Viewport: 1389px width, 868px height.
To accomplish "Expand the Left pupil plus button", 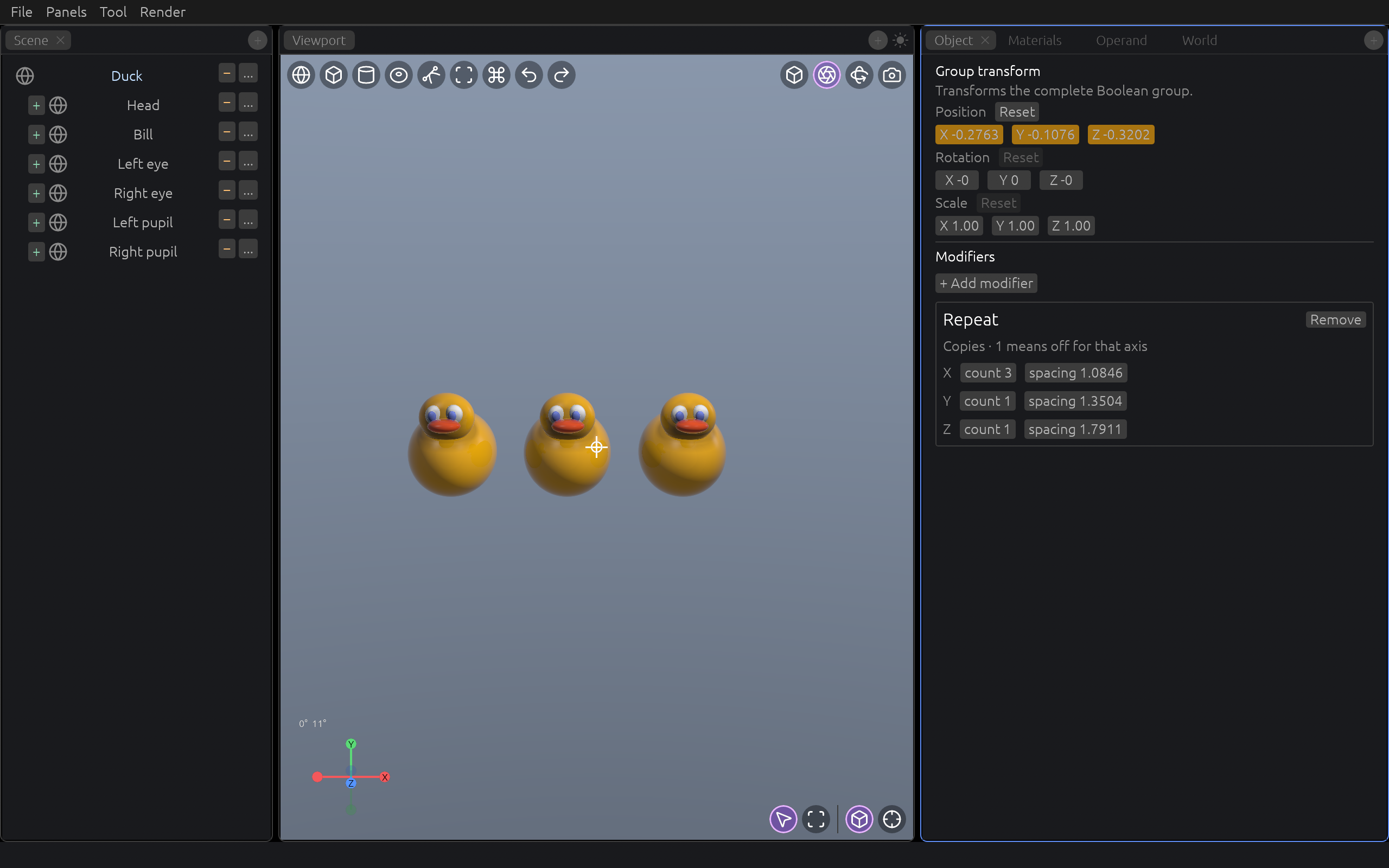I will pos(36,223).
